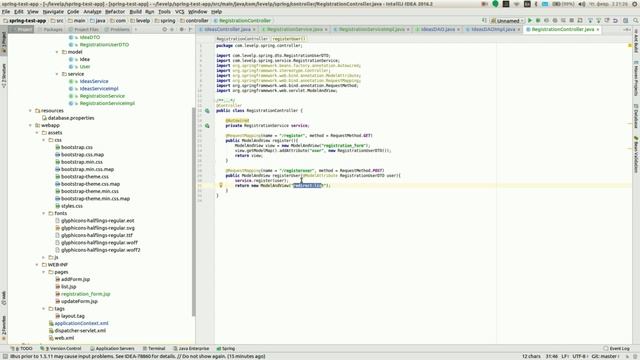Viewport: 640px width, 360px height.
Task: Click the green circular tray icon
Action: [496, 4]
